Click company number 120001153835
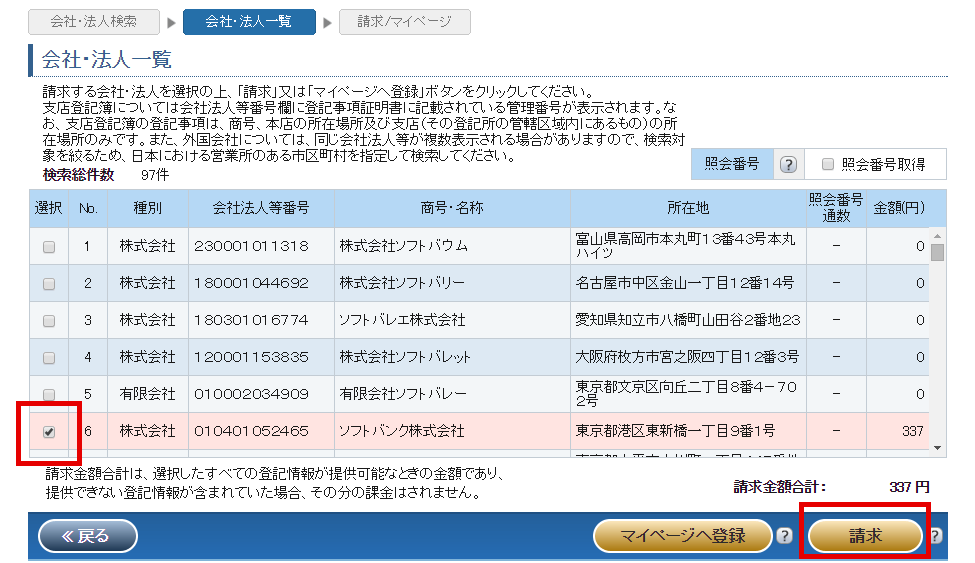The image size is (975, 563). pos(251,357)
